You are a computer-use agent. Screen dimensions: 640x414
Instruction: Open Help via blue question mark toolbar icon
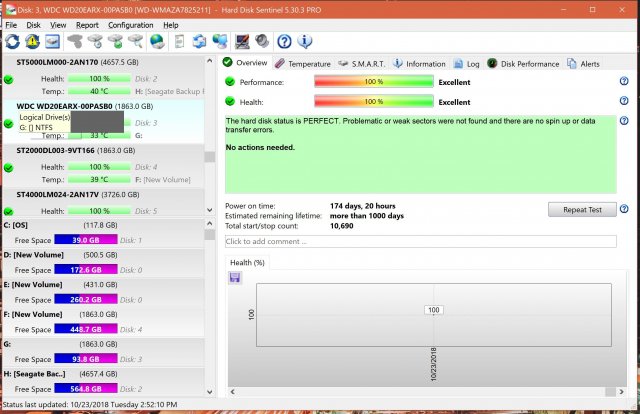(x=284, y=41)
